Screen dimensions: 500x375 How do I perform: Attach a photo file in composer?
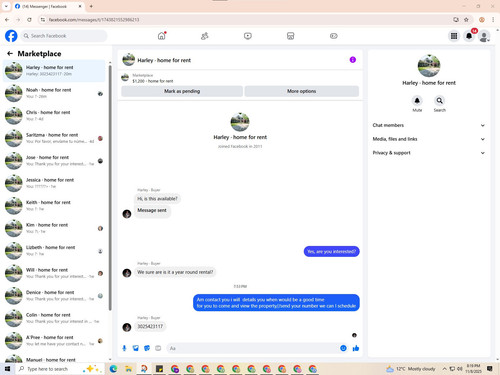(x=136, y=348)
